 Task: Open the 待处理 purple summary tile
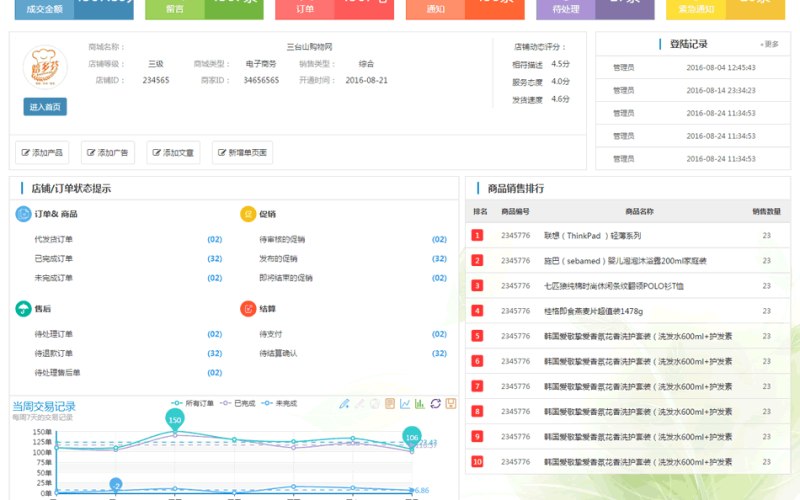[595, 9]
